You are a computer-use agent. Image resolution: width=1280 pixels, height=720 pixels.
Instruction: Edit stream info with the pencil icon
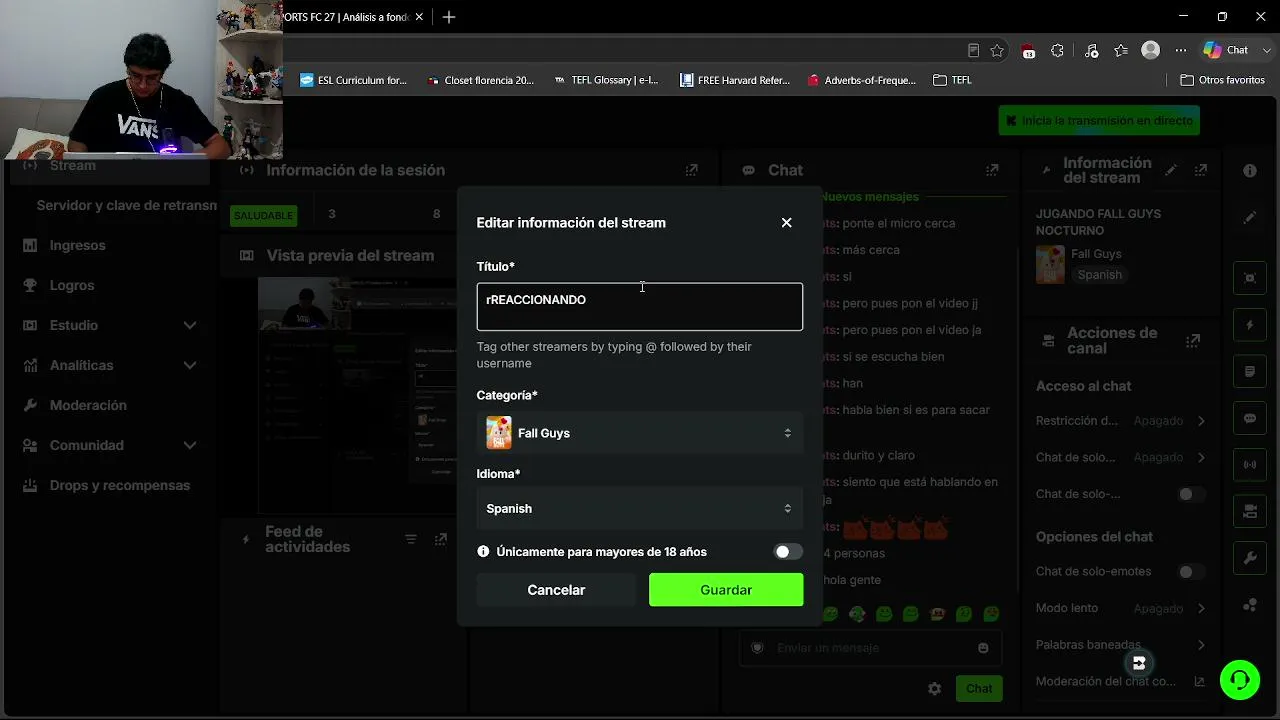tap(1171, 170)
